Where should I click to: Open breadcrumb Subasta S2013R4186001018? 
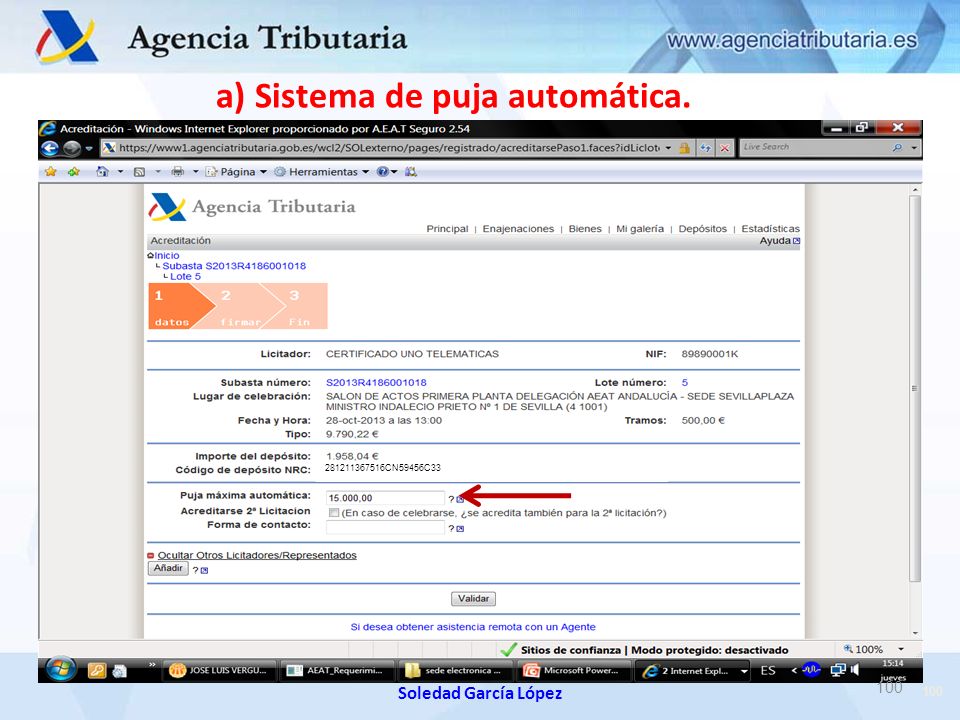(x=234, y=266)
